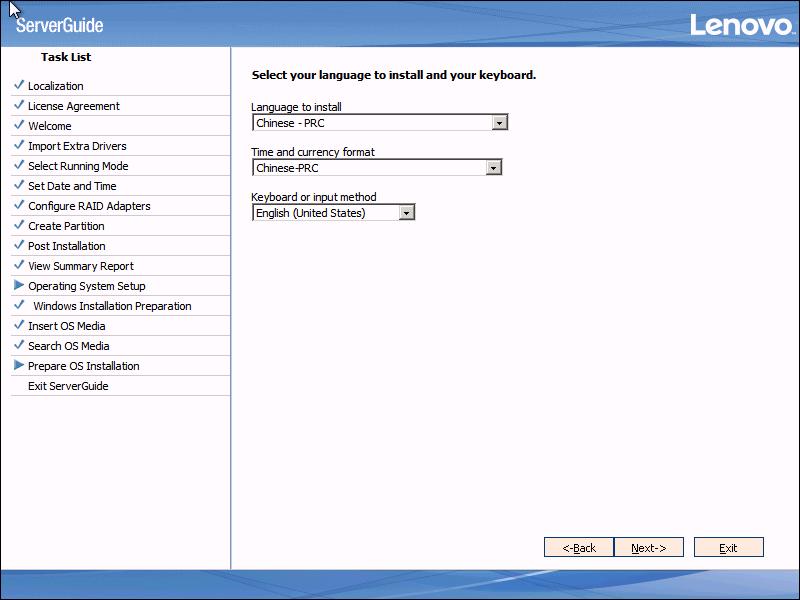
Task: Expand the Time and currency format dropdown
Action: pyautogui.click(x=493, y=168)
